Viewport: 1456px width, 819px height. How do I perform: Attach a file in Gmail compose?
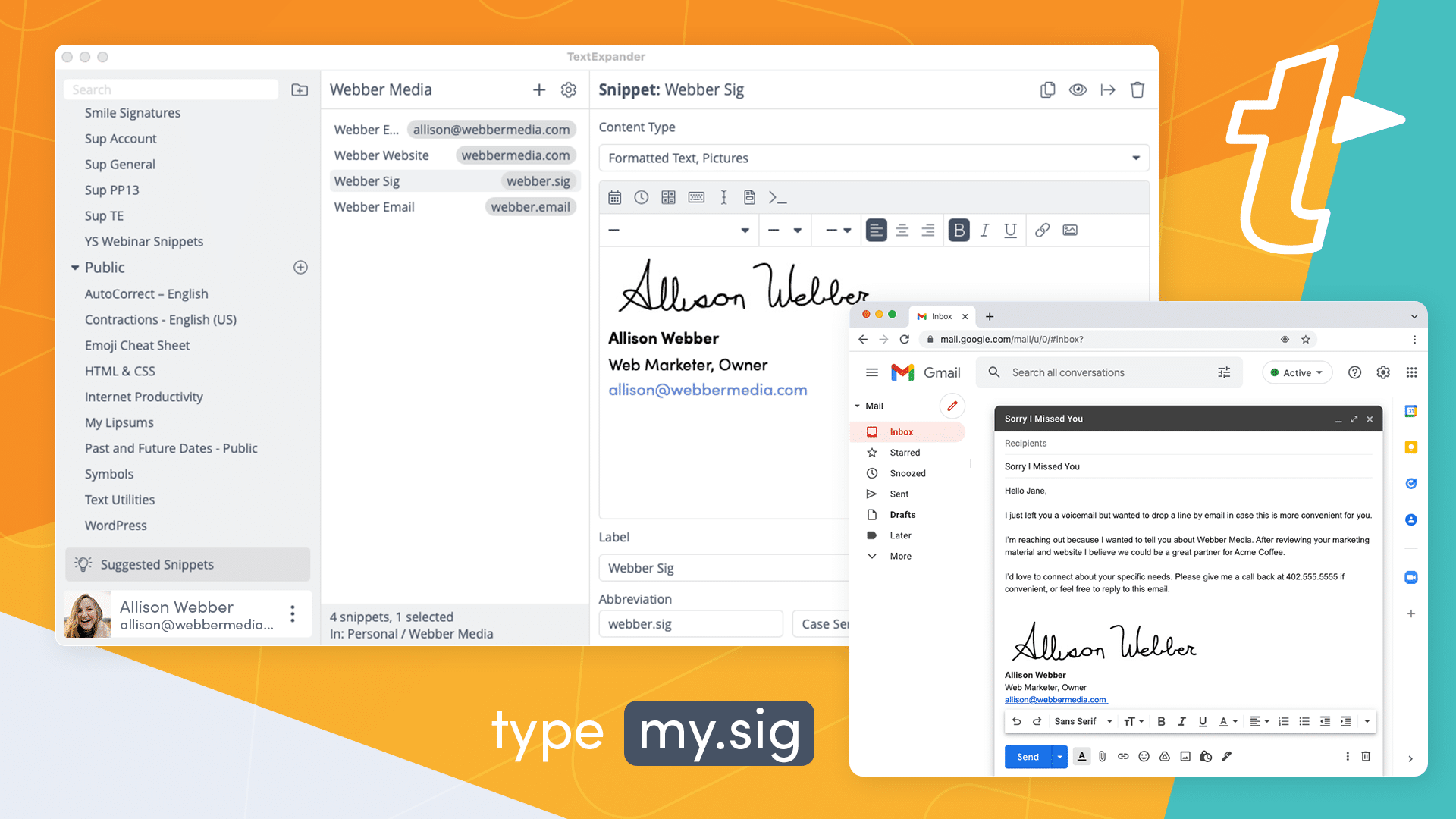pos(1102,757)
